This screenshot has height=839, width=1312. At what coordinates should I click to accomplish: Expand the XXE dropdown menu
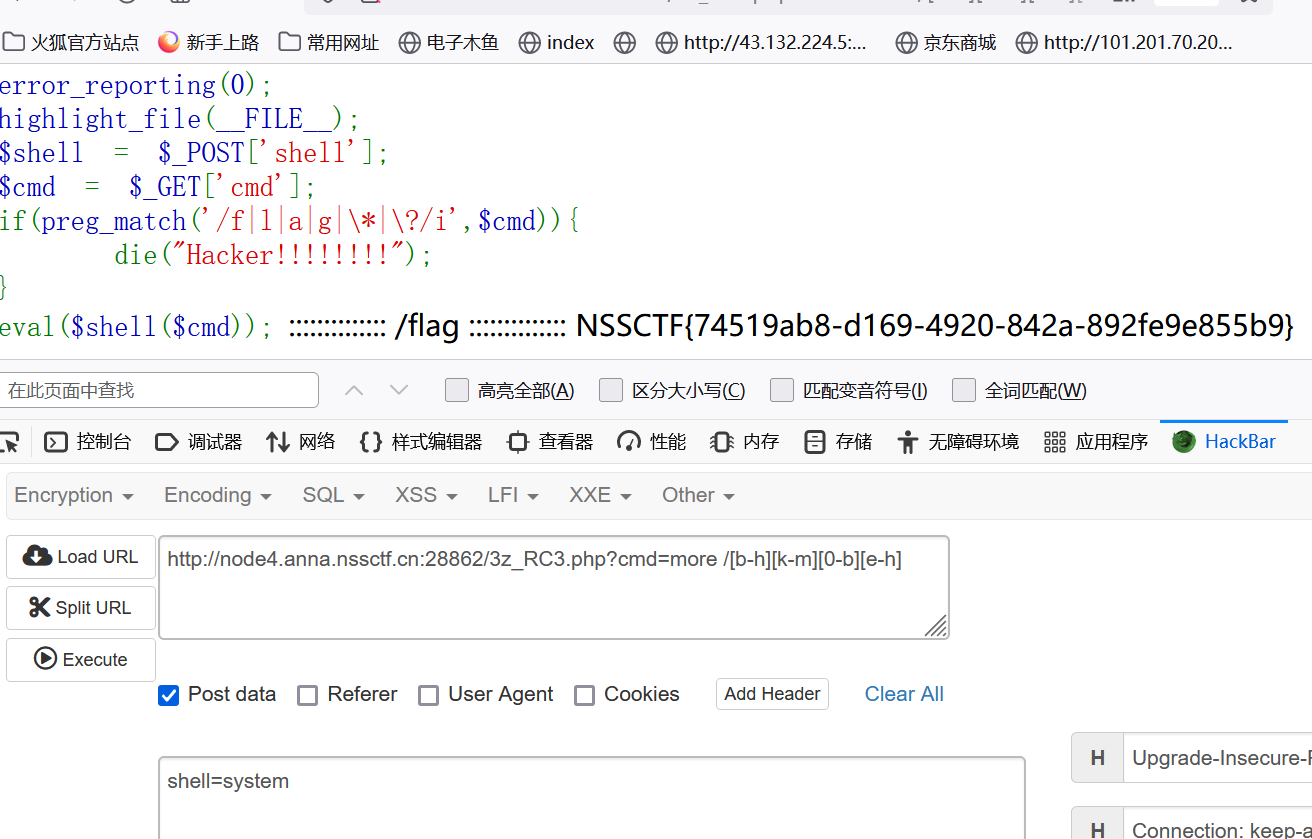pyautogui.click(x=600, y=496)
